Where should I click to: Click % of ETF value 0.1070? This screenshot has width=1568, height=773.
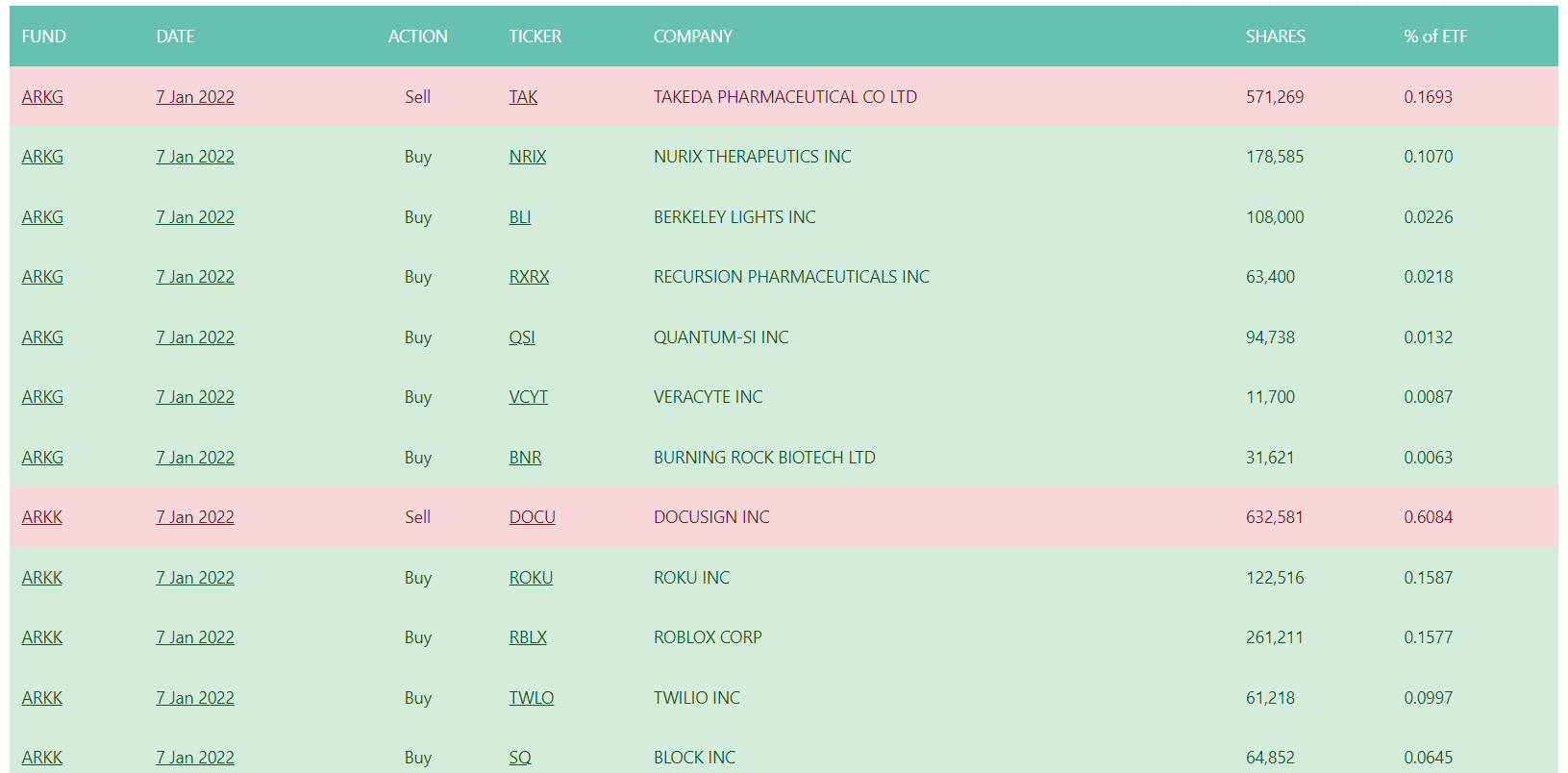(x=1429, y=157)
